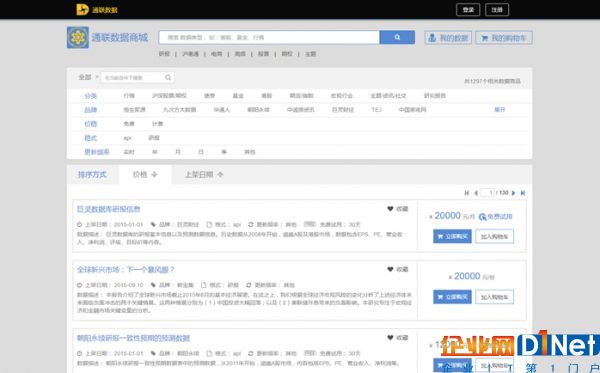Viewport: 600px width, 373px height.
Task: Click the 全部 breadcrumb above filters
Action: (85, 77)
